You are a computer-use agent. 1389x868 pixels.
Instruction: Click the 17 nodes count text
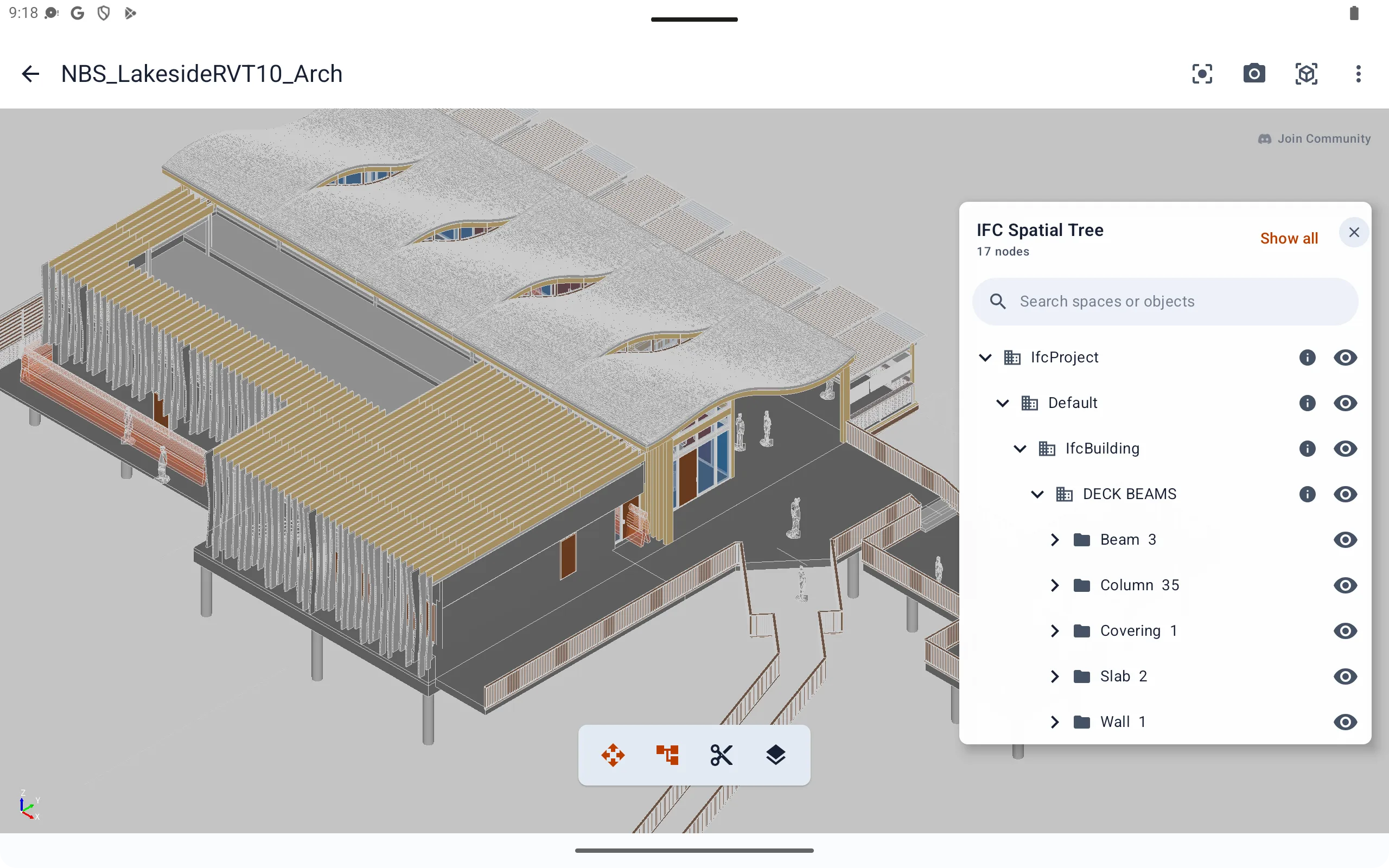click(1003, 251)
